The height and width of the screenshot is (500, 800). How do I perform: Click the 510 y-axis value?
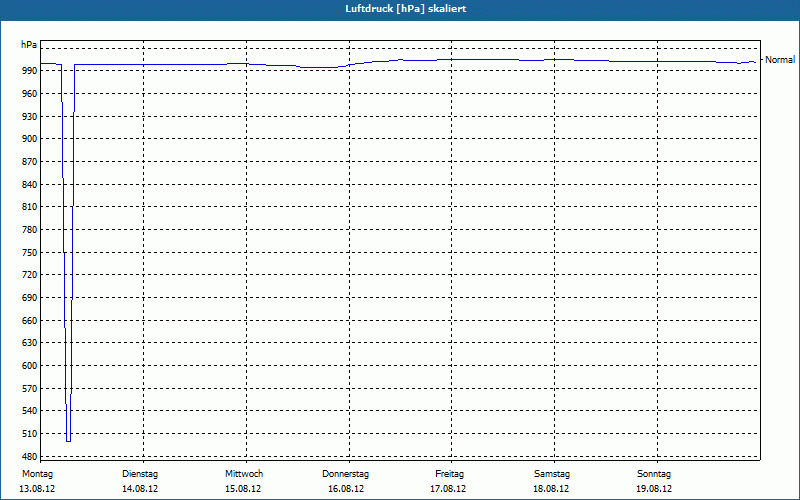pos(29,434)
